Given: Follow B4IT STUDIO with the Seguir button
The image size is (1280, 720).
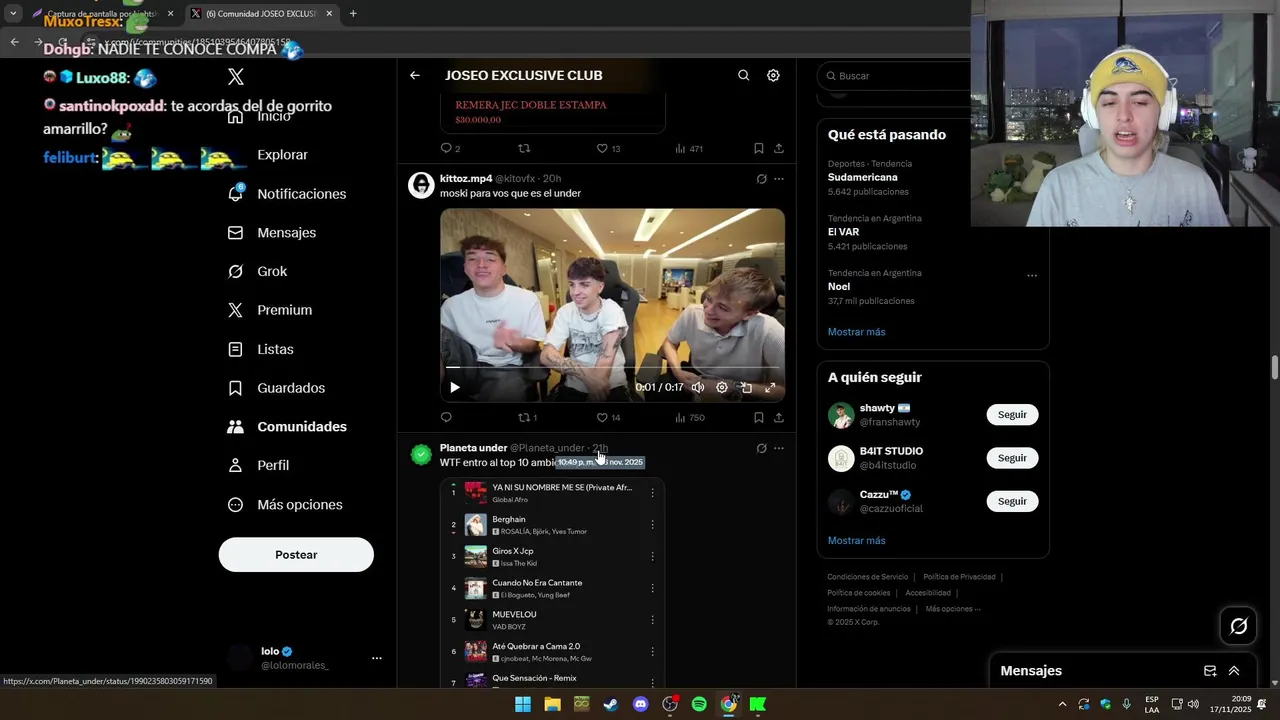Looking at the screenshot, I should (x=1012, y=458).
